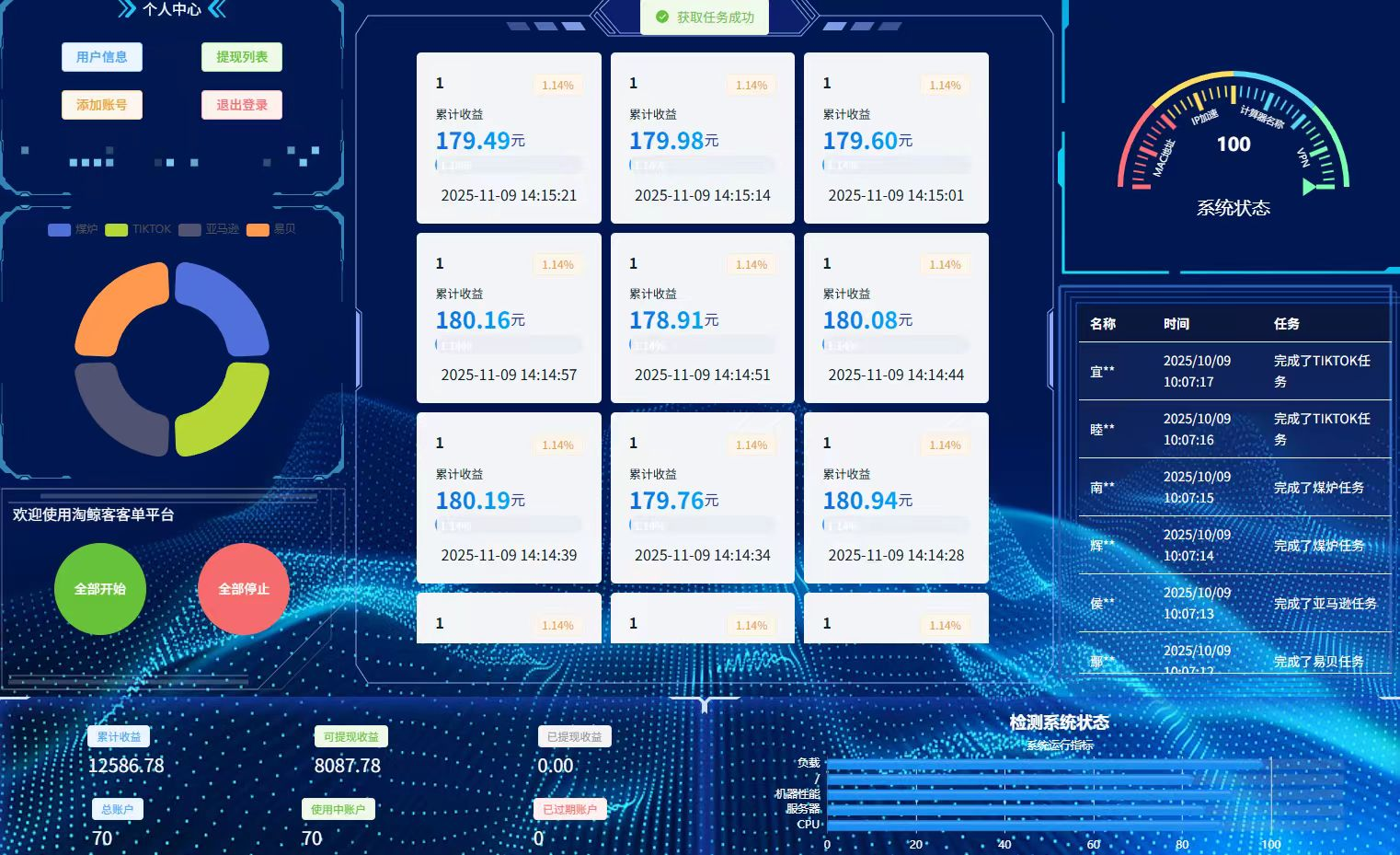Click the 1.14% badge on the 179.98元 card

[752, 86]
